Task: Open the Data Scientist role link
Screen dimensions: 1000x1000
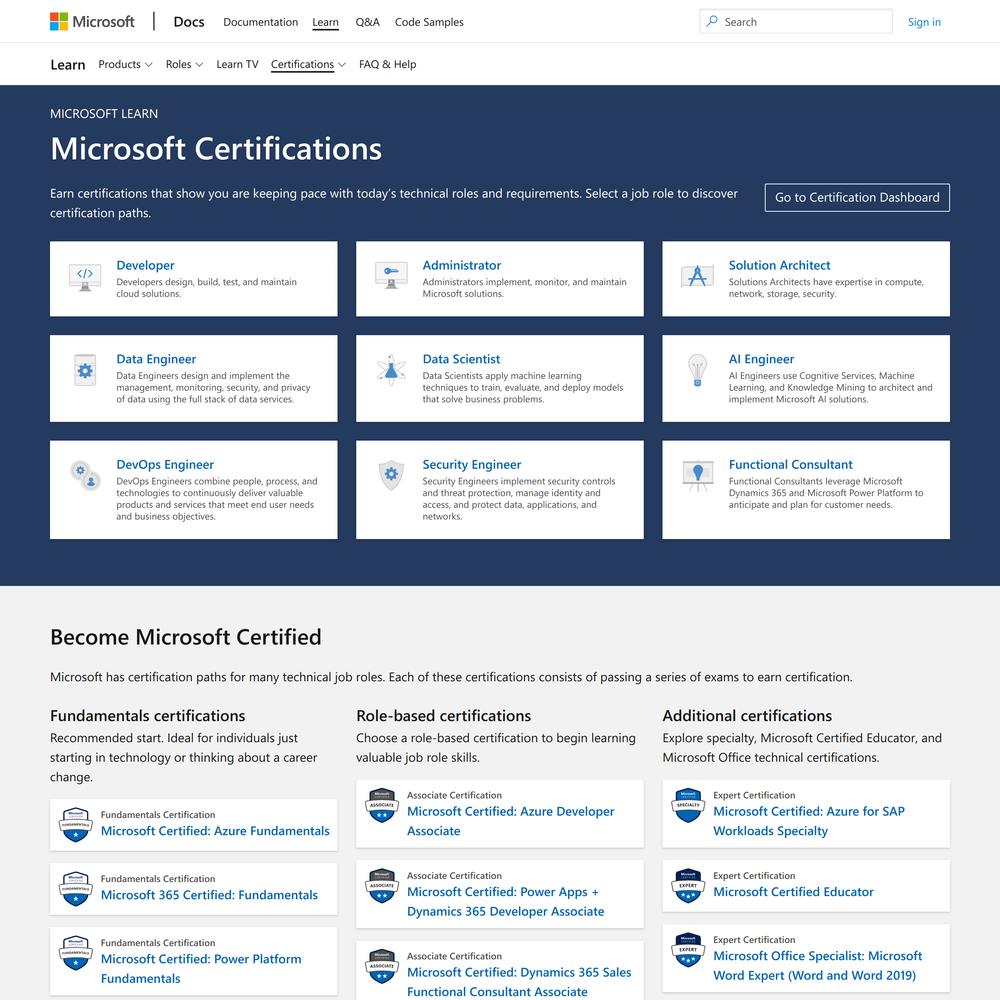Action: click(461, 358)
